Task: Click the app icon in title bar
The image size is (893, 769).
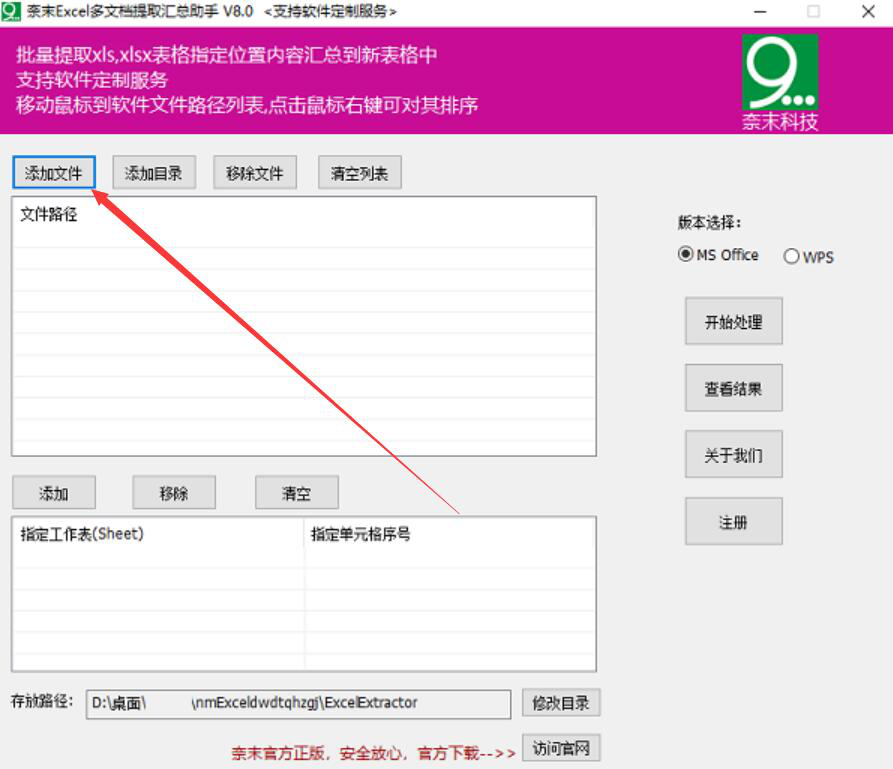Action: (x=11, y=11)
